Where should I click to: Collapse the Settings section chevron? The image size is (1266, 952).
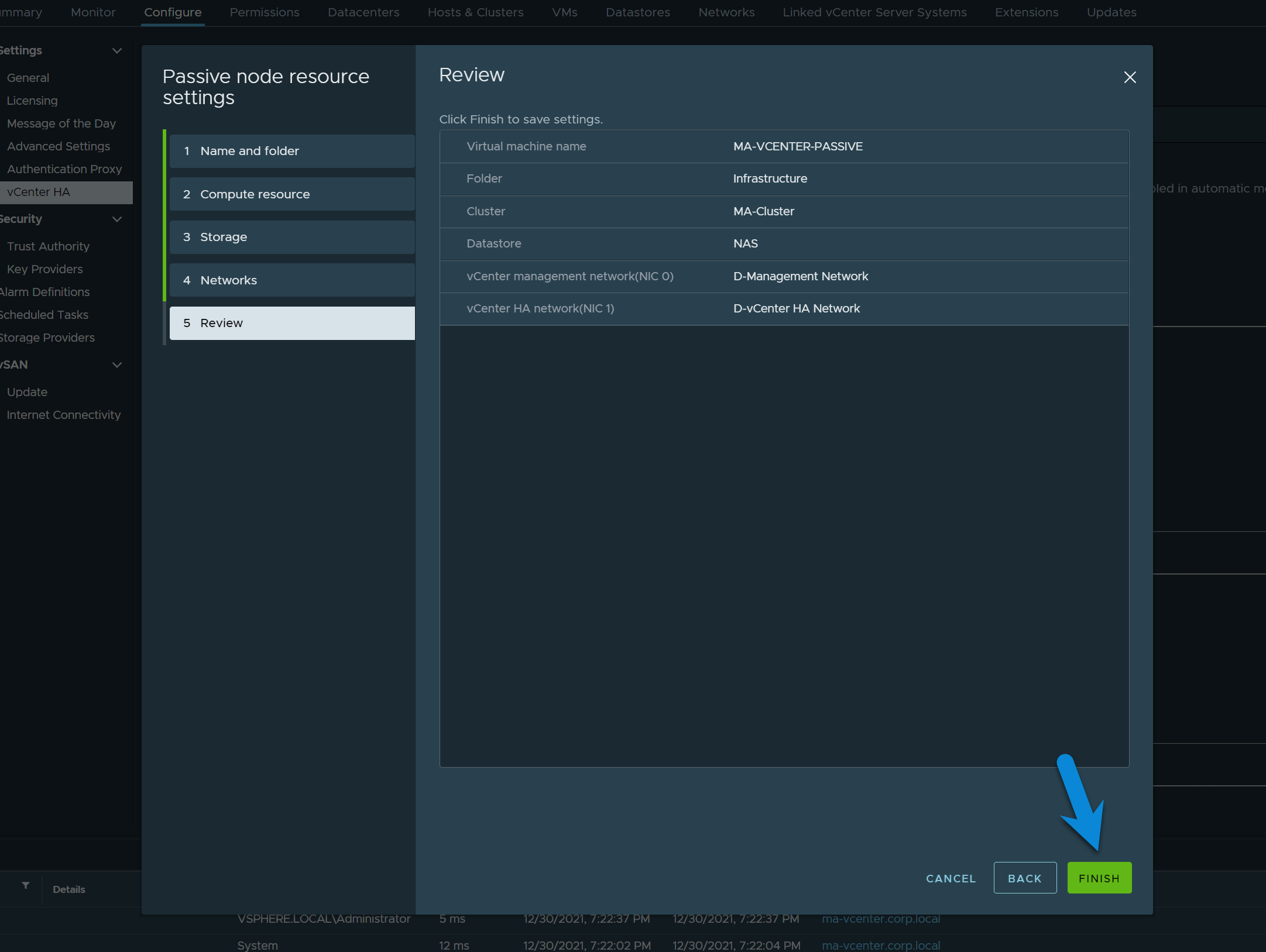[x=117, y=51]
